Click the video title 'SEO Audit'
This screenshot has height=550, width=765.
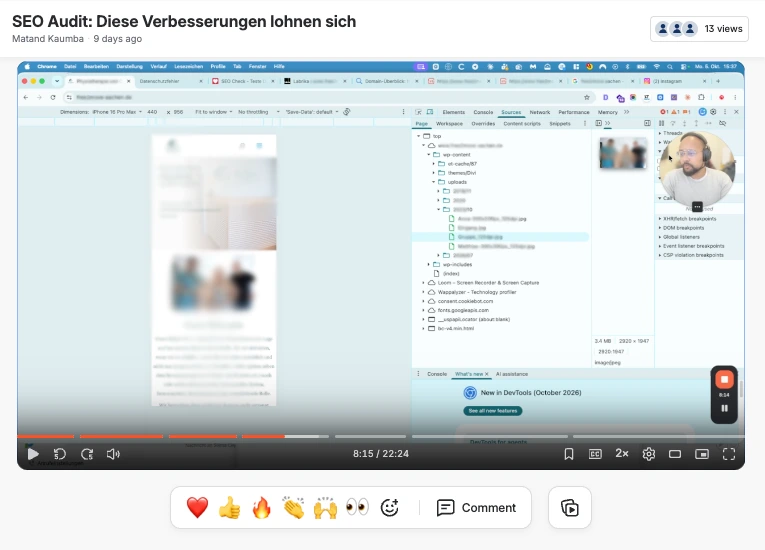[184, 21]
